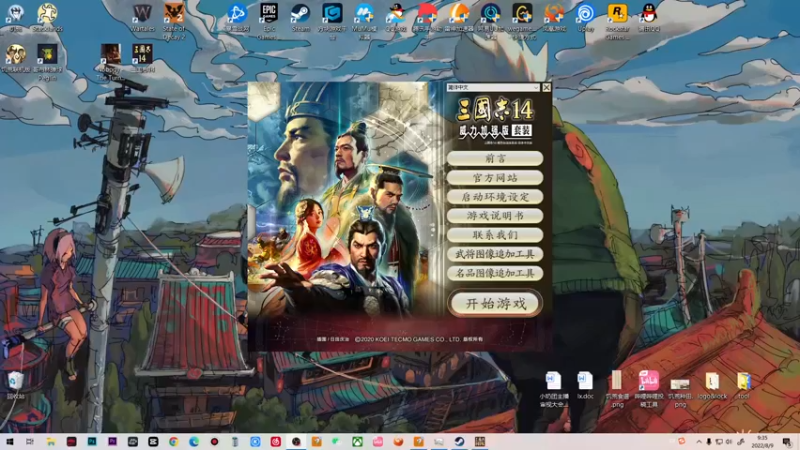Open 启动环境设定 launch settings
This screenshot has height=450, width=800.
[x=495, y=197]
